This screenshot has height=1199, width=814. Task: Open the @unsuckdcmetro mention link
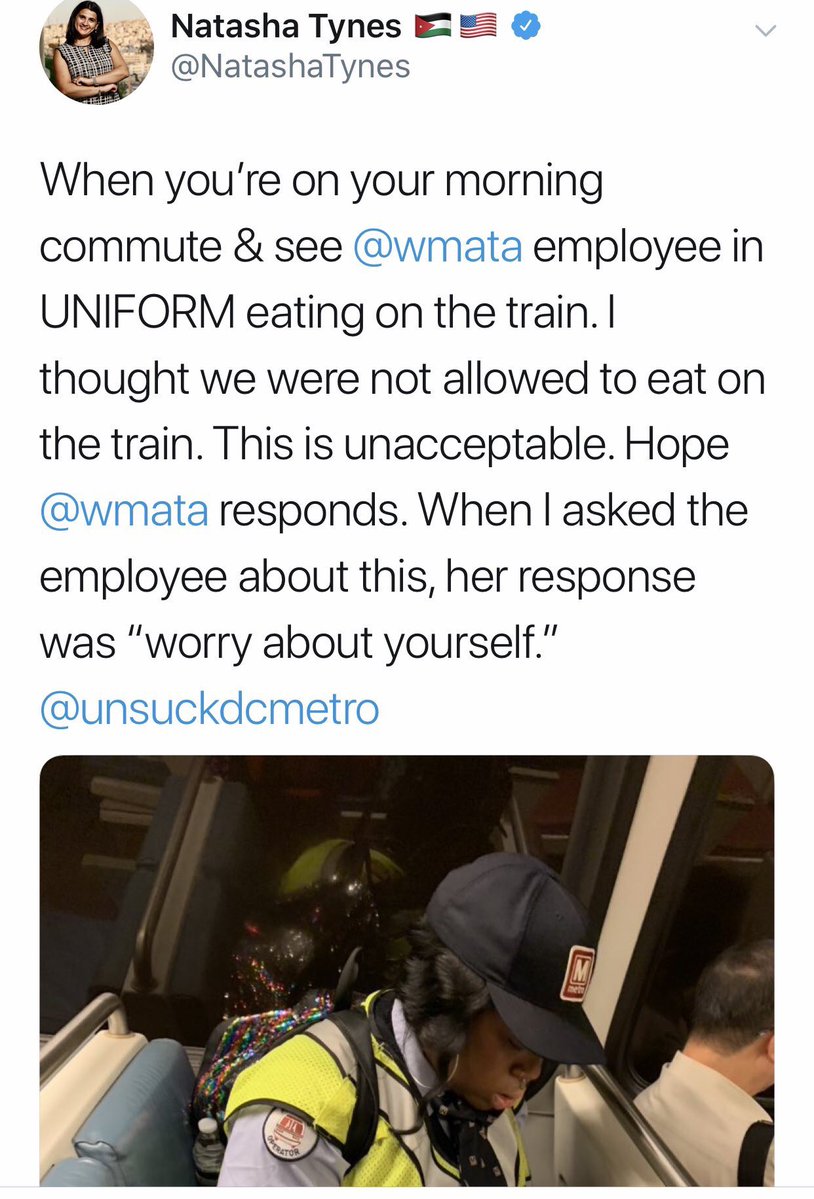(209, 709)
